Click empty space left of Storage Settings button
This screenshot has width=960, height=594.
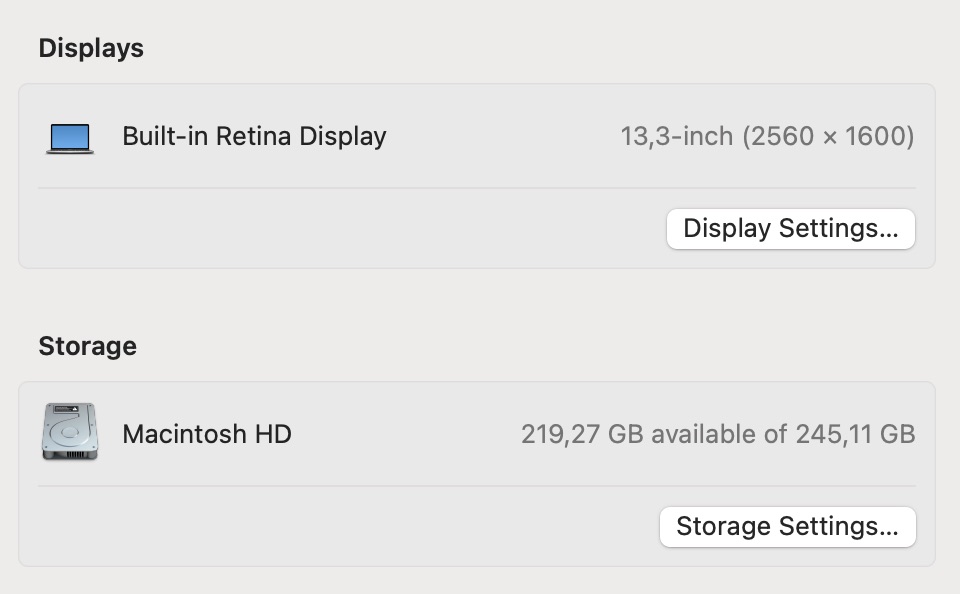point(350,527)
